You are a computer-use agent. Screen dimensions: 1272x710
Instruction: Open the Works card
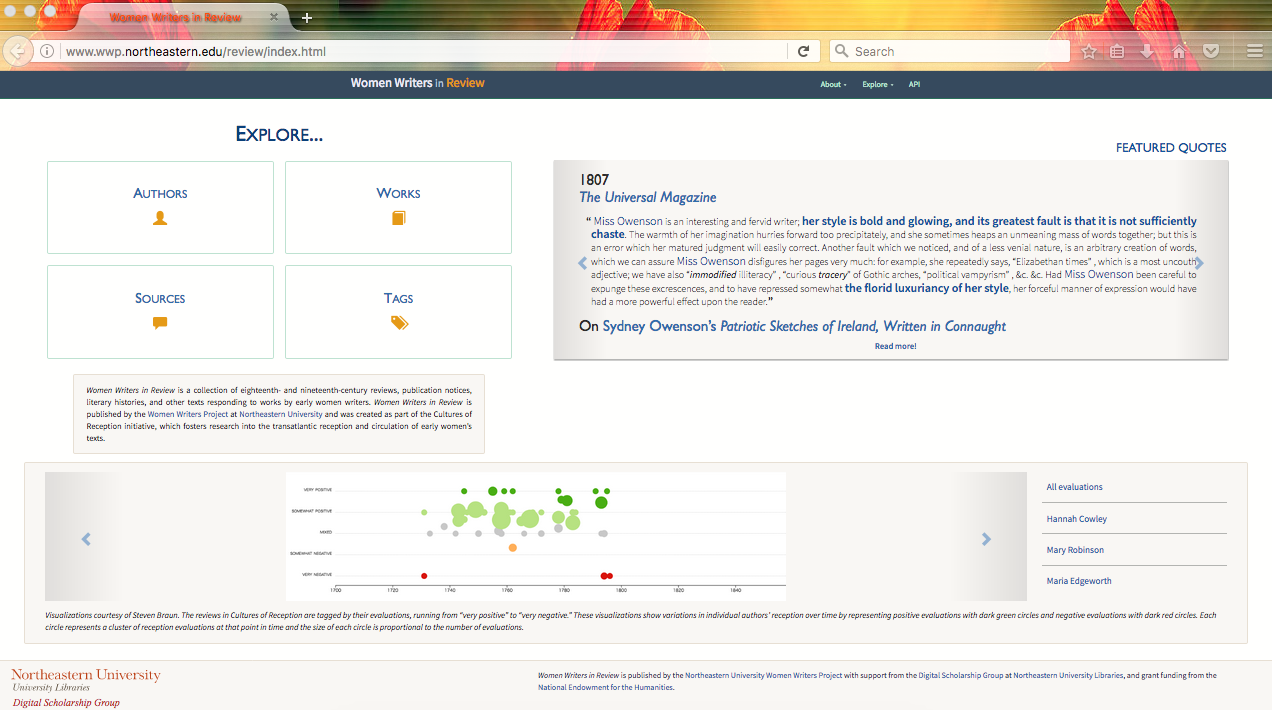click(x=398, y=207)
